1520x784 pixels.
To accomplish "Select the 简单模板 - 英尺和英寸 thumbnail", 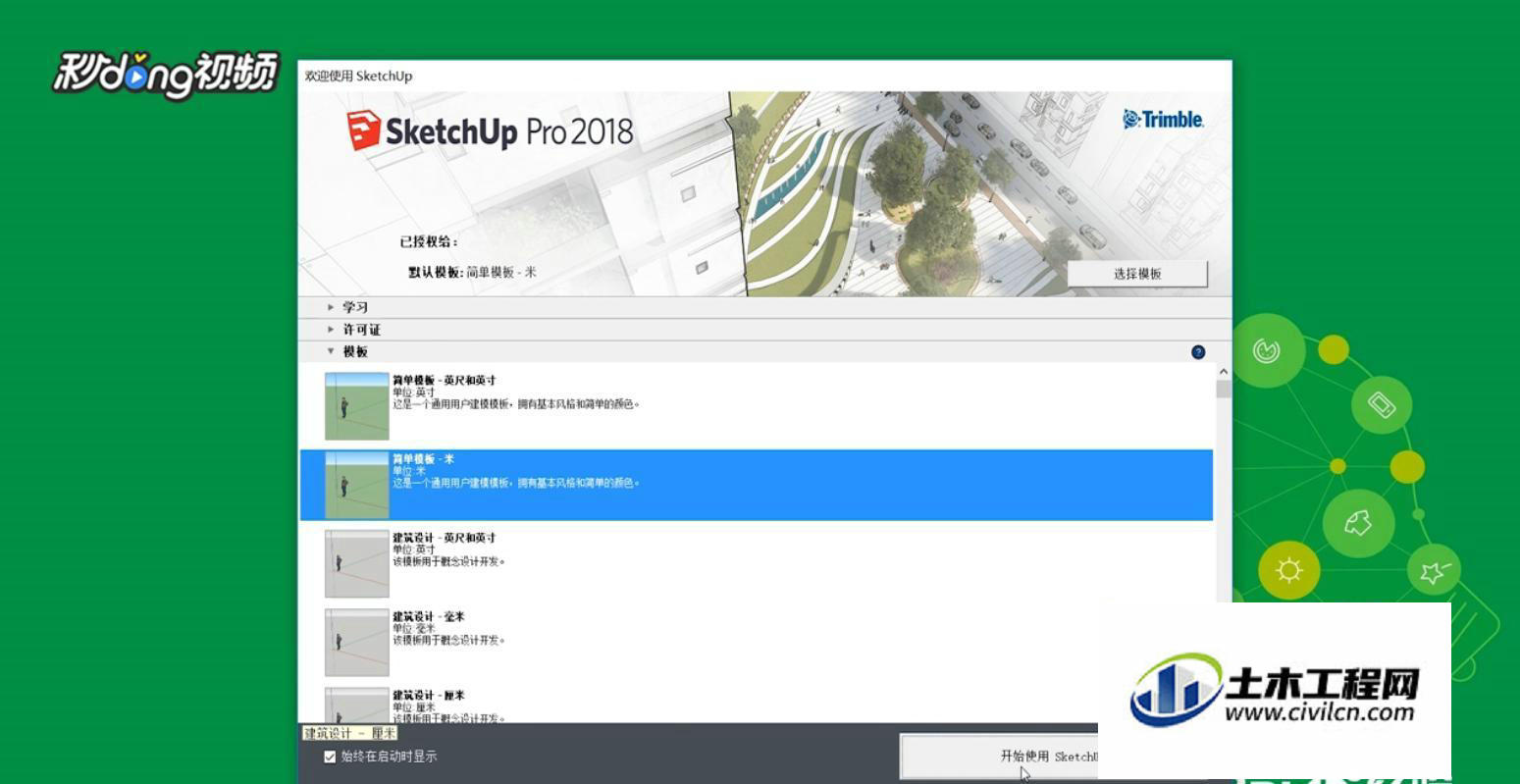I will point(357,406).
